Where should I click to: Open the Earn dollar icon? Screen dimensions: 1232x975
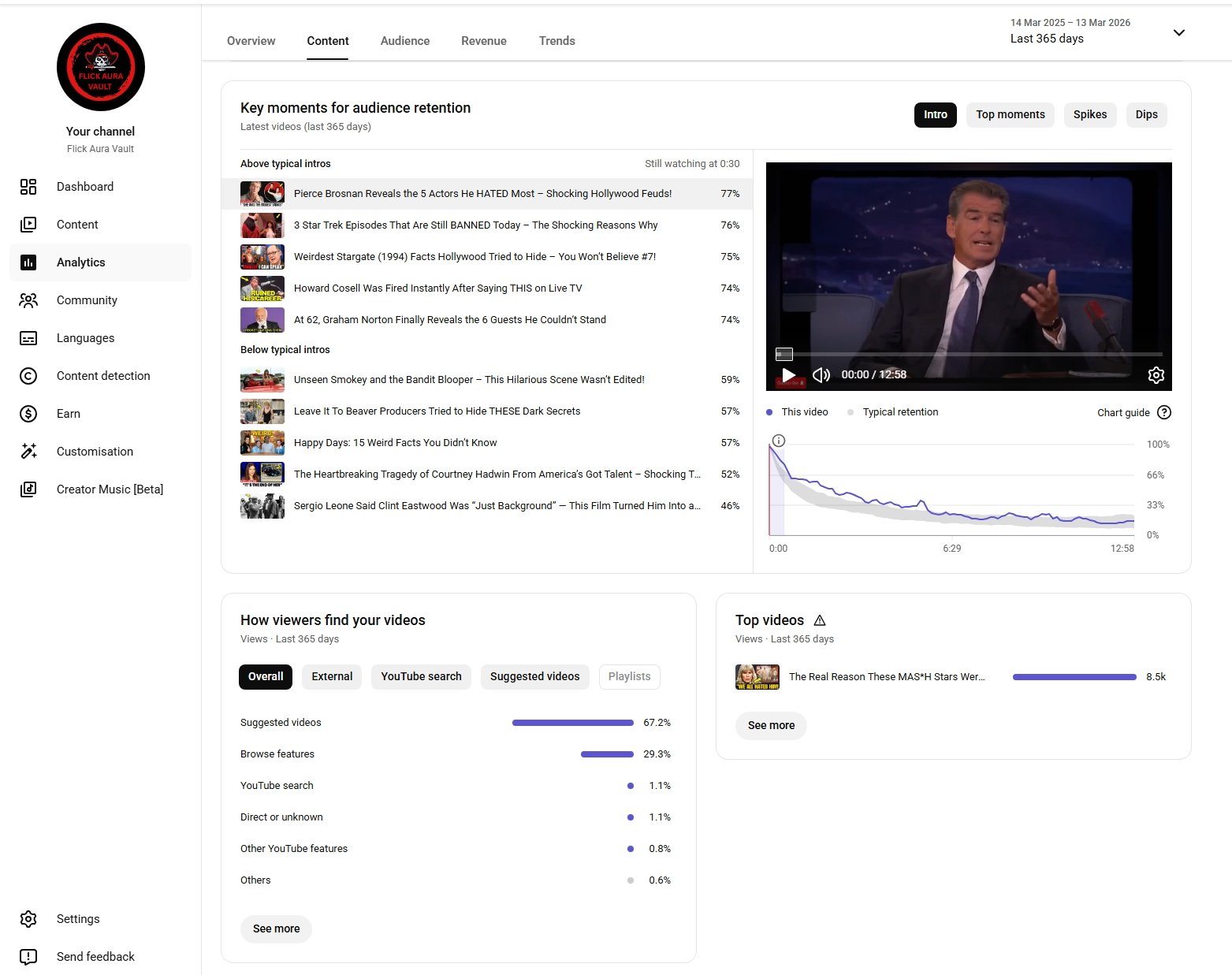pyautogui.click(x=28, y=414)
